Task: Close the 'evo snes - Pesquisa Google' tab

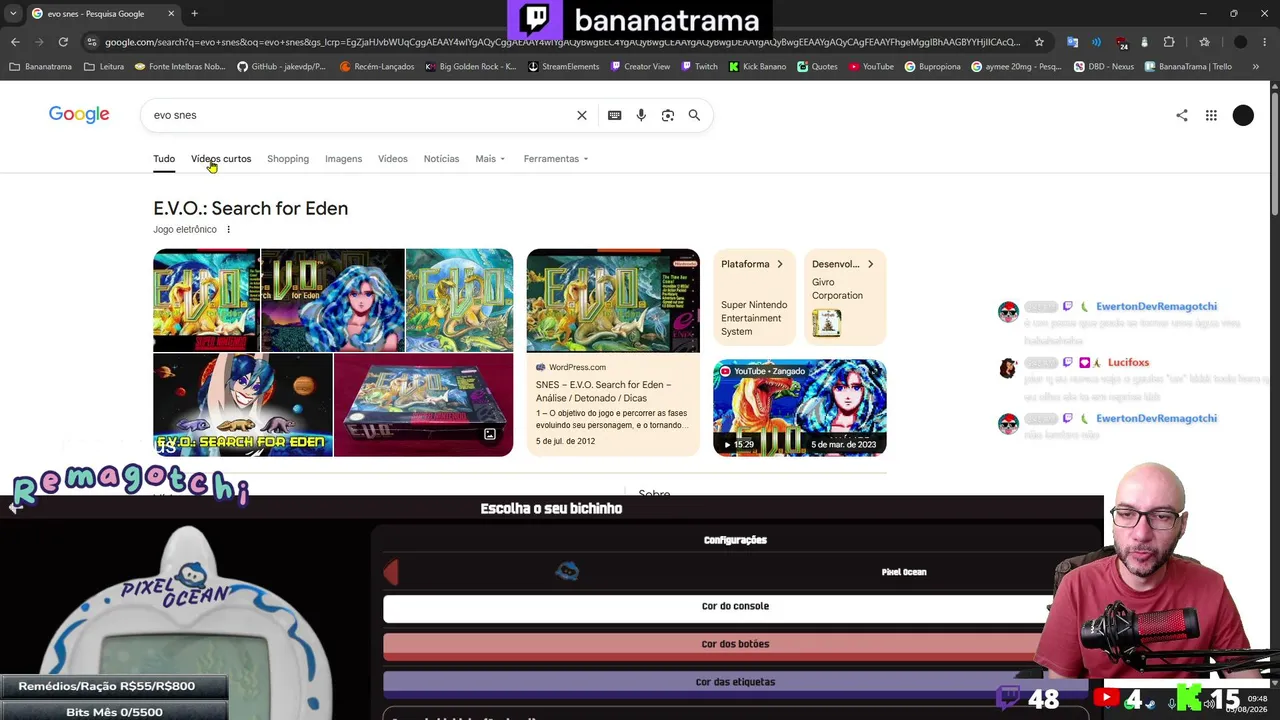Action: pyautogui.click(x=171, y=14)
